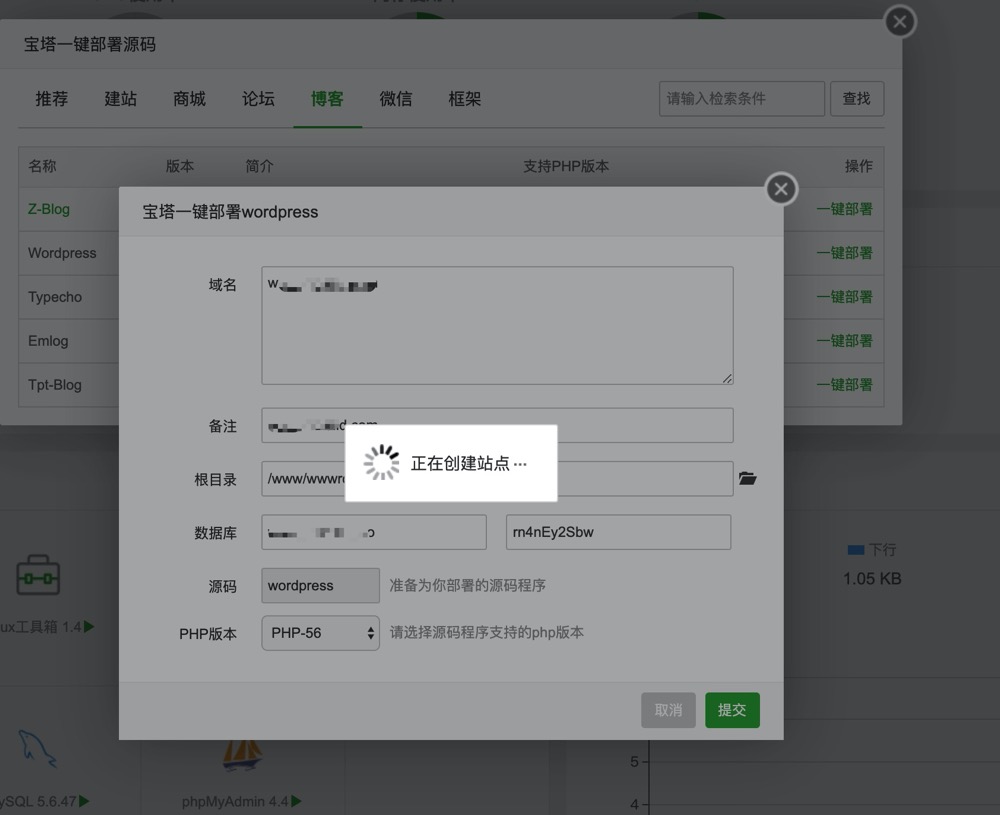The width and height of the screenshot is (1000, 815).
Task: Select the 博客 tab
Action: (x=327, y=99)
